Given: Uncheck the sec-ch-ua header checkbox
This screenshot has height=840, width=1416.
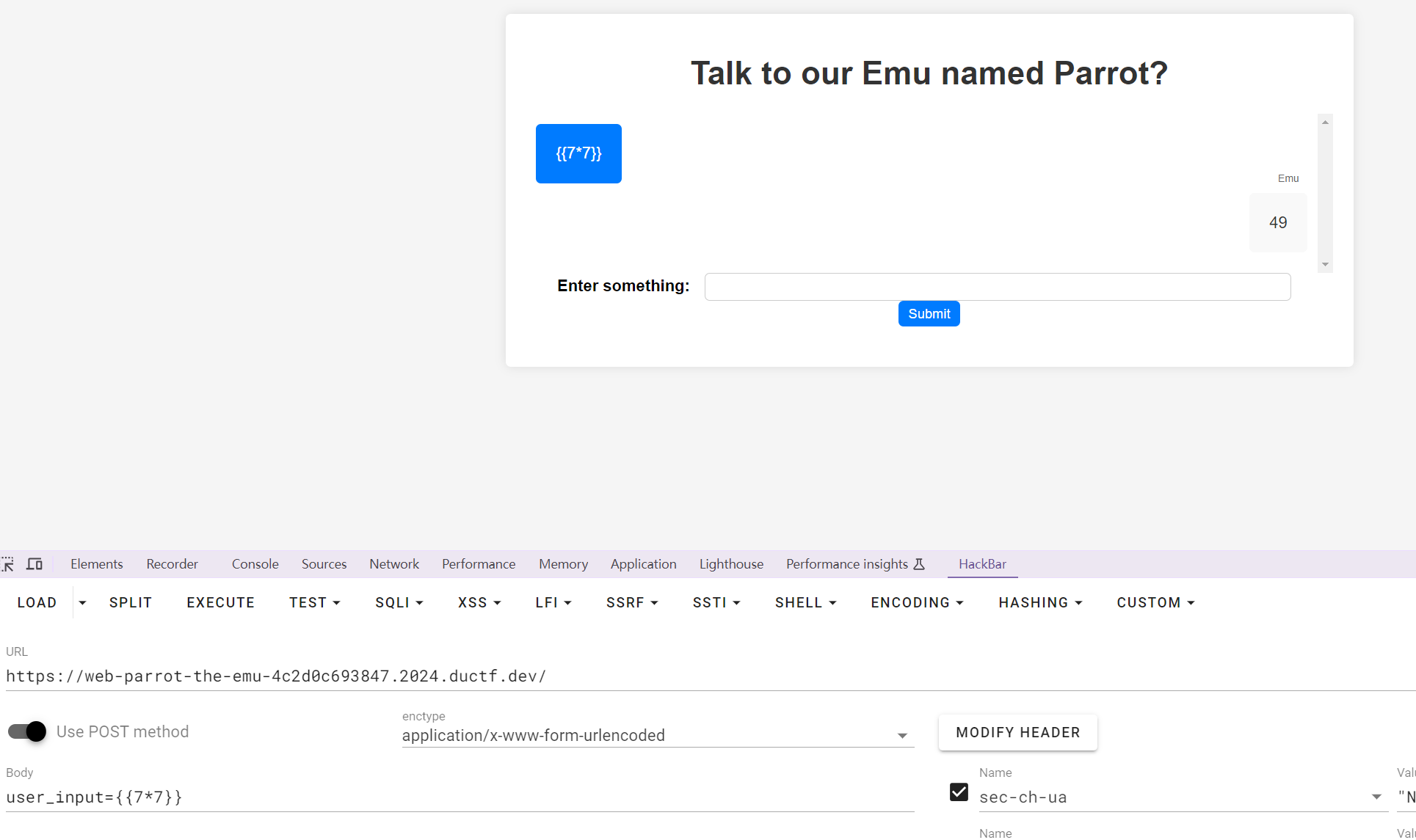Looking at the screenshot, I should pos(959,792).
